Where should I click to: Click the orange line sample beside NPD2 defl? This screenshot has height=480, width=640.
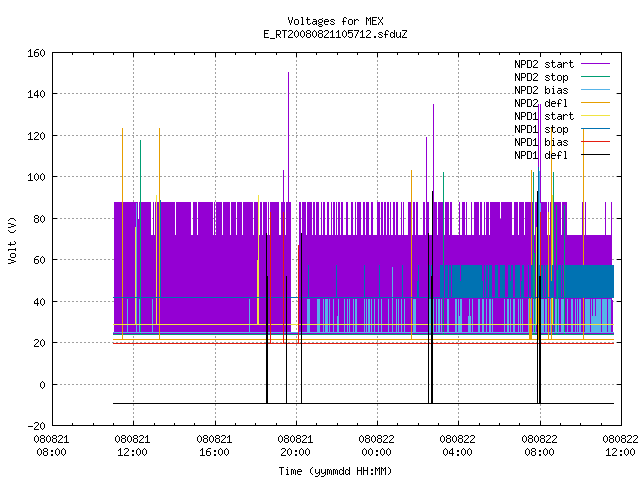tap(596, 103)
